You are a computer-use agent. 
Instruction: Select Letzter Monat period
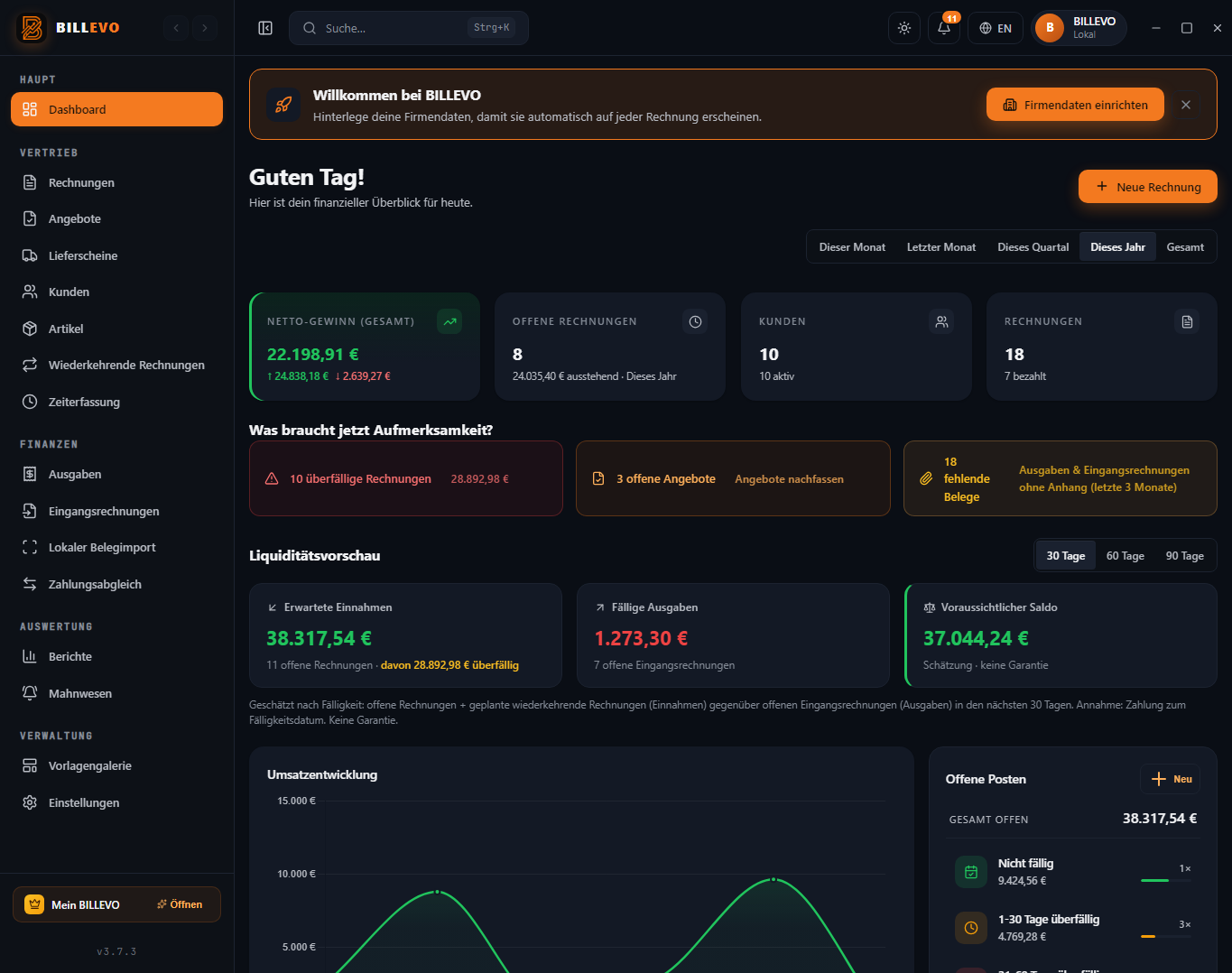[941, 246]
